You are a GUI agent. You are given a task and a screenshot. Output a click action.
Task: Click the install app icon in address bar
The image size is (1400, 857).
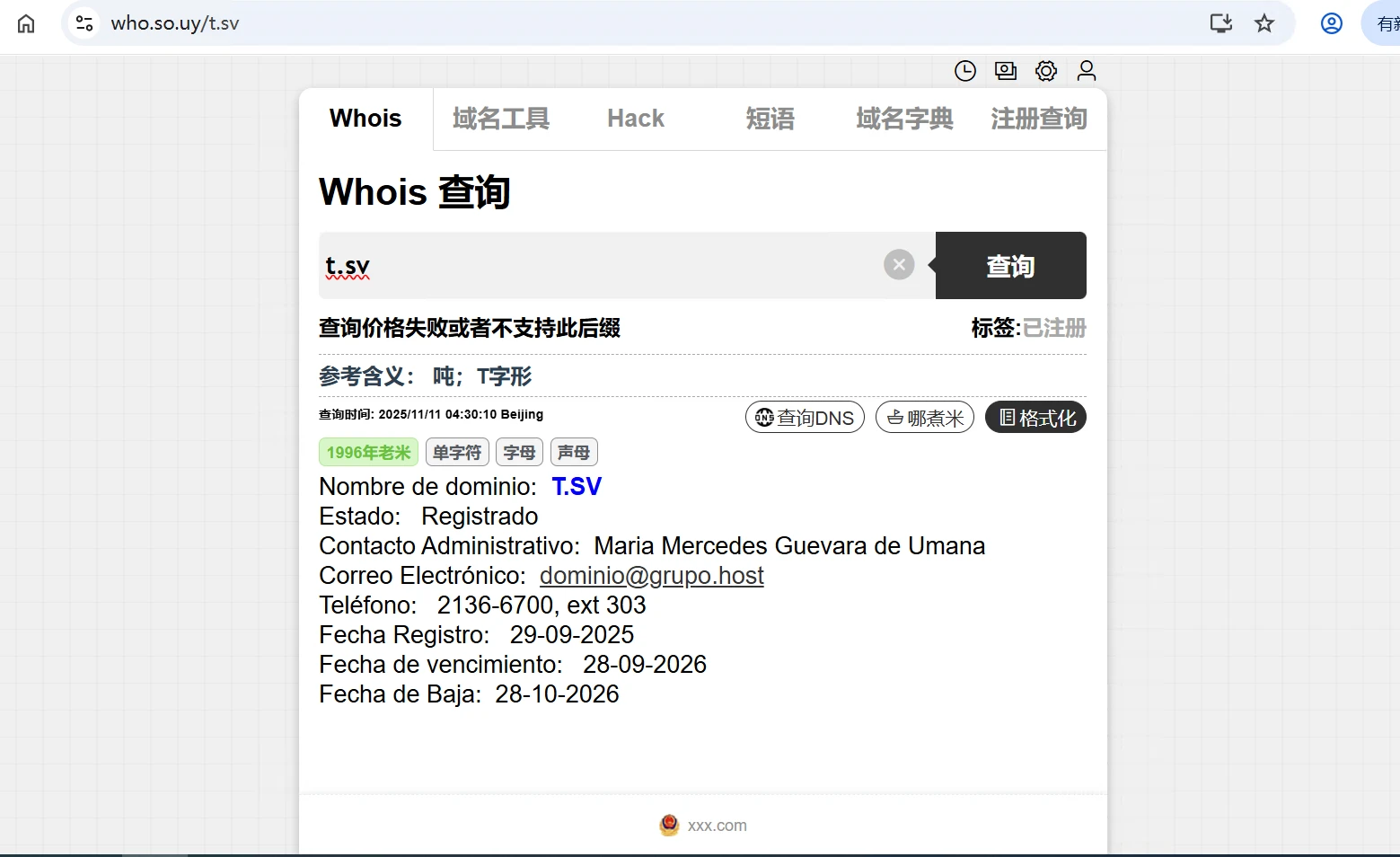click(x=1221, y=23)
